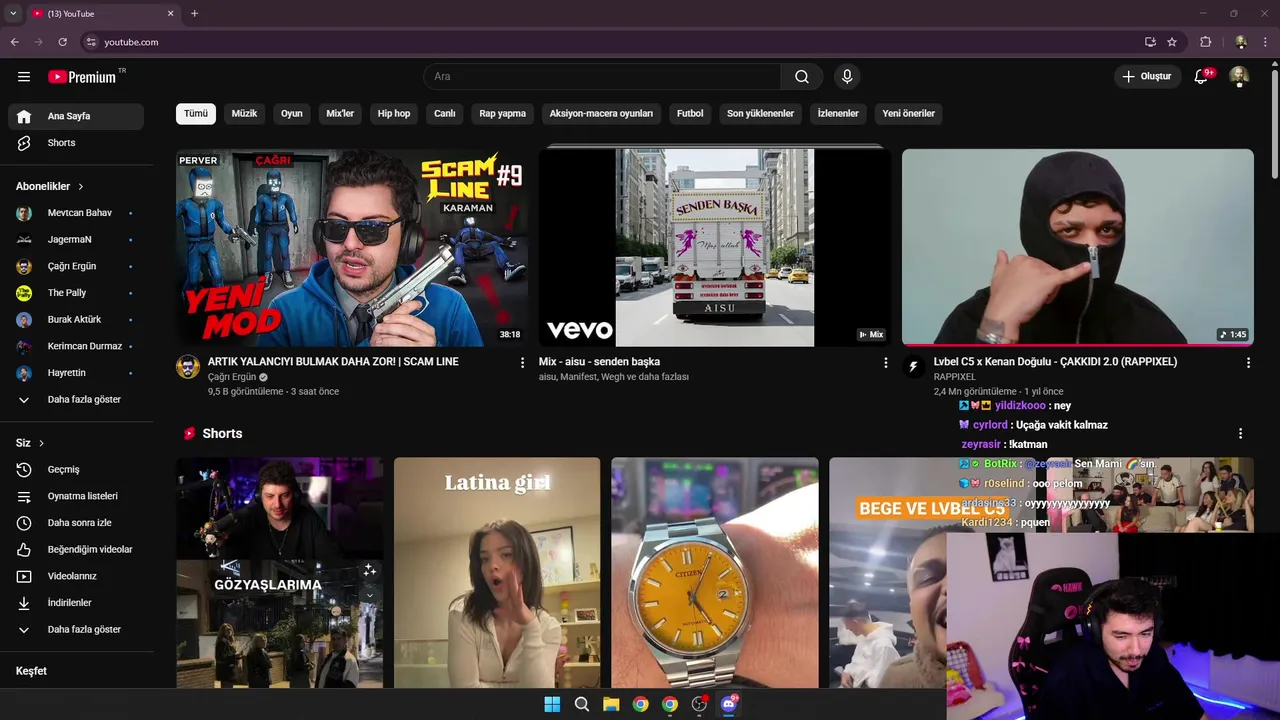Open Shorts shelf options menu

[x=1240, y=434]
